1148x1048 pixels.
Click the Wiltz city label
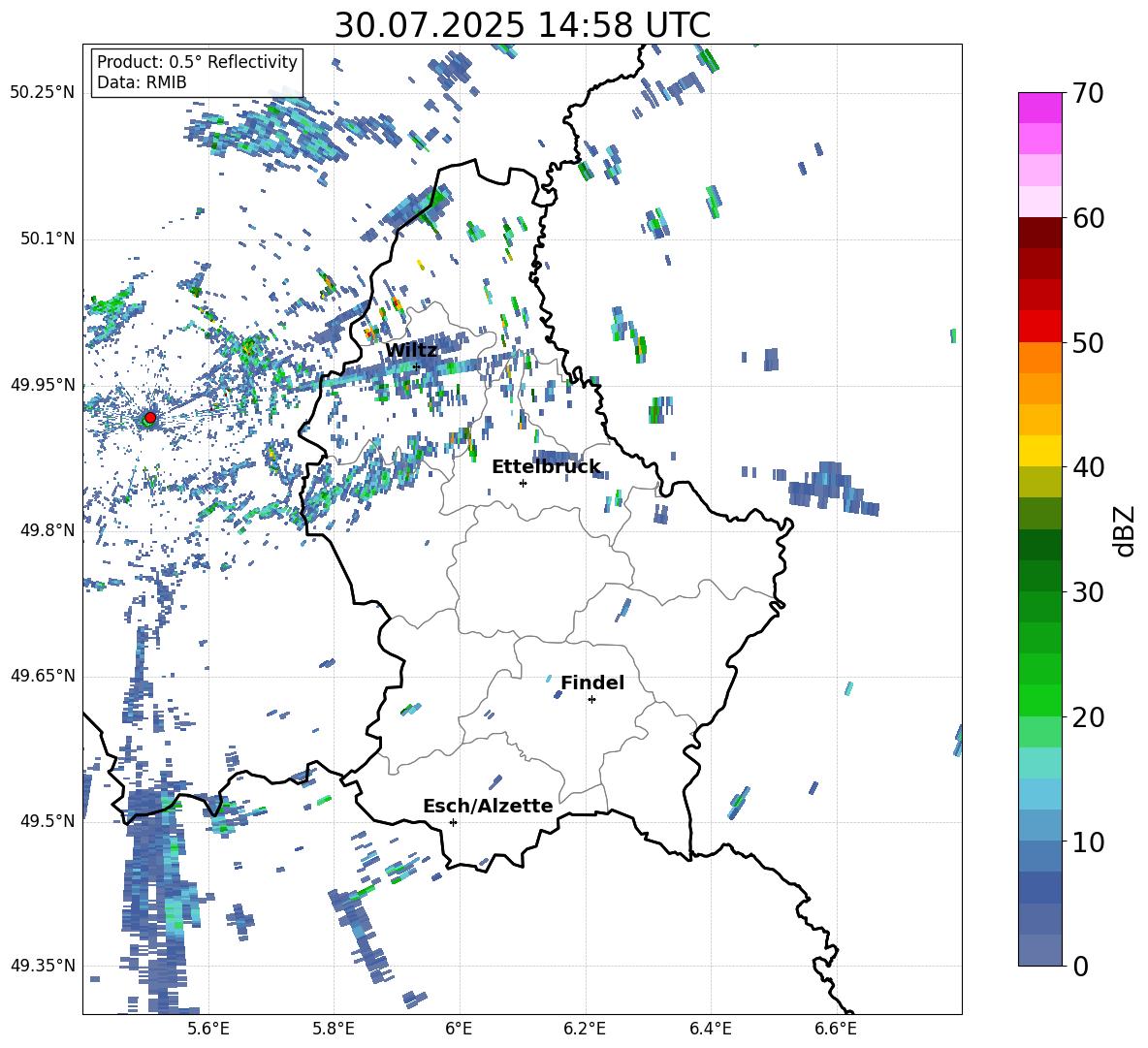click(x=411, y=351)
